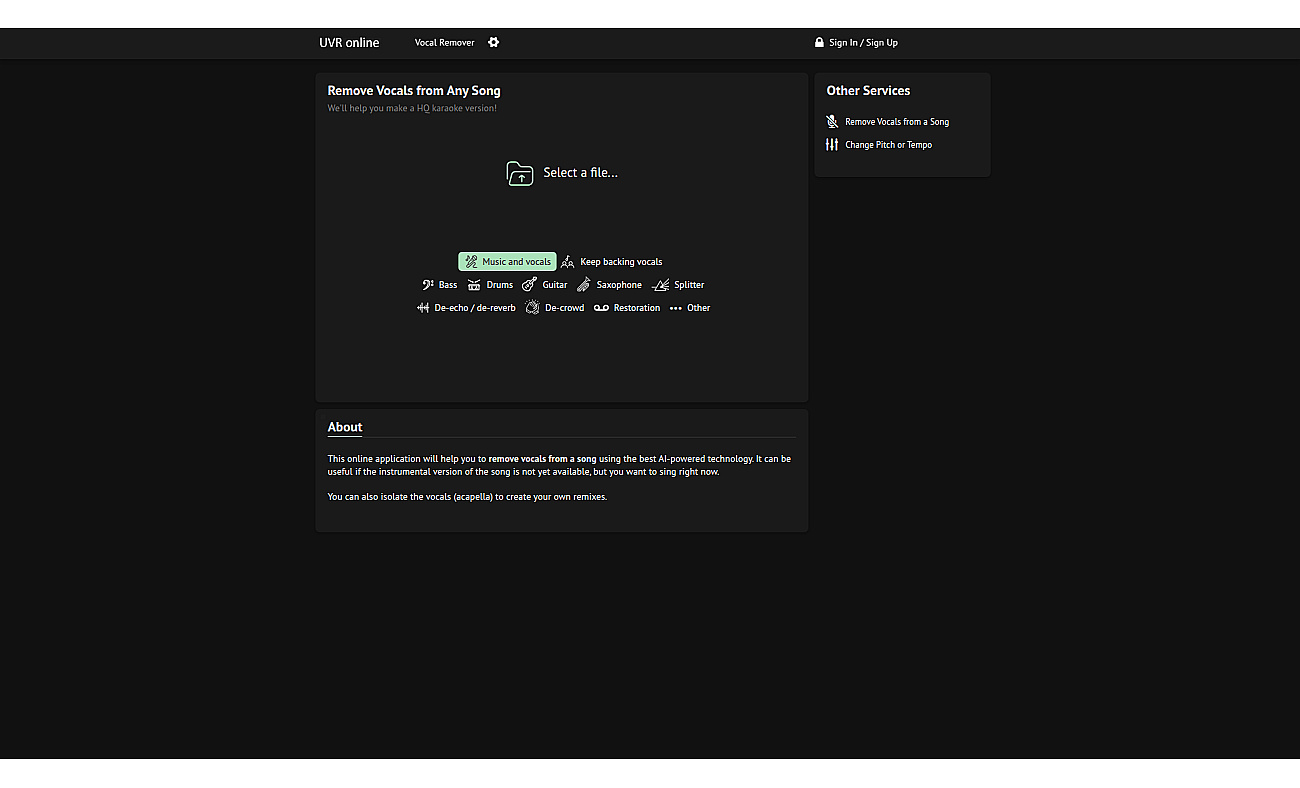1300x788 pixels.
Task: Choose the De-crowd option
Action: tap(555, 308)
